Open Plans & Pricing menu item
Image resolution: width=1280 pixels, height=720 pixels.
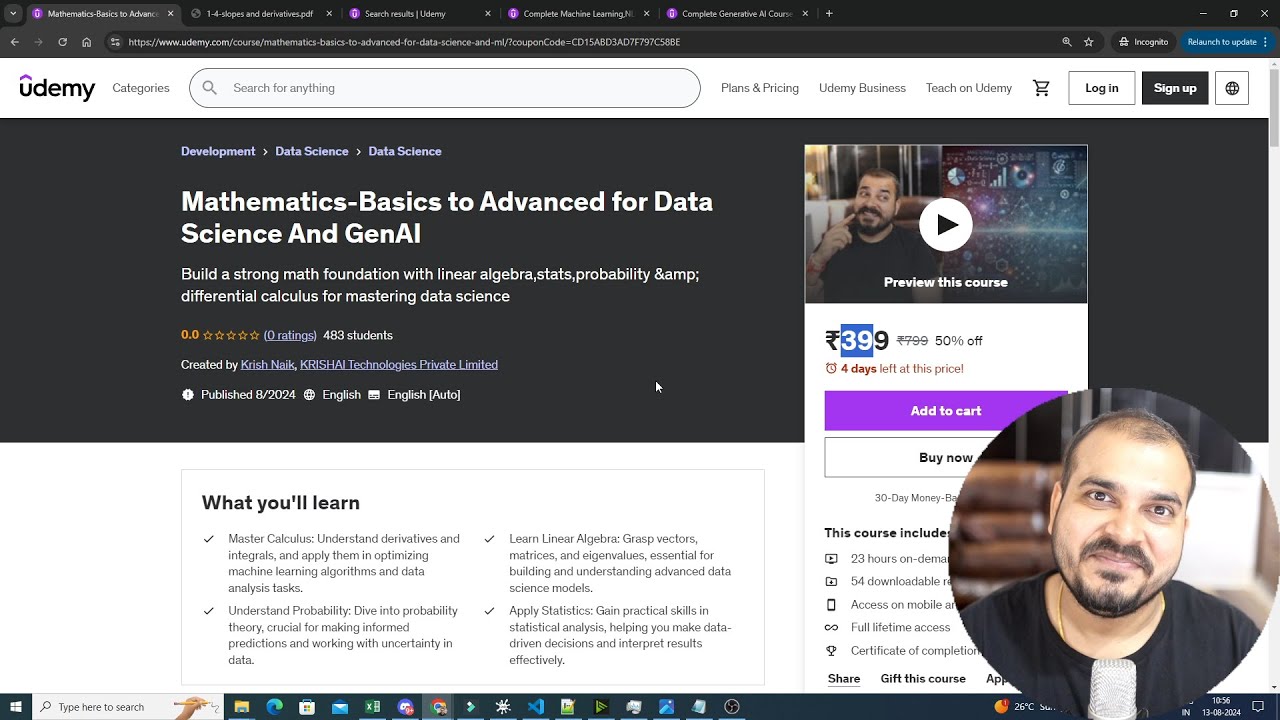click(x=759, y=88)
